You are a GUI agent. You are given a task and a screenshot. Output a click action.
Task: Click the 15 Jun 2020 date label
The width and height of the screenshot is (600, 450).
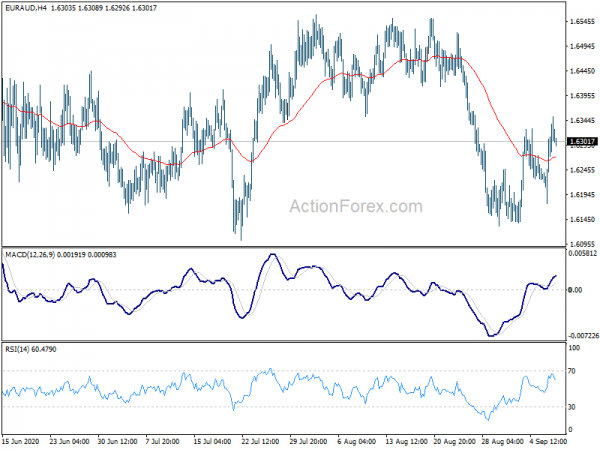(x=21, y=441)
